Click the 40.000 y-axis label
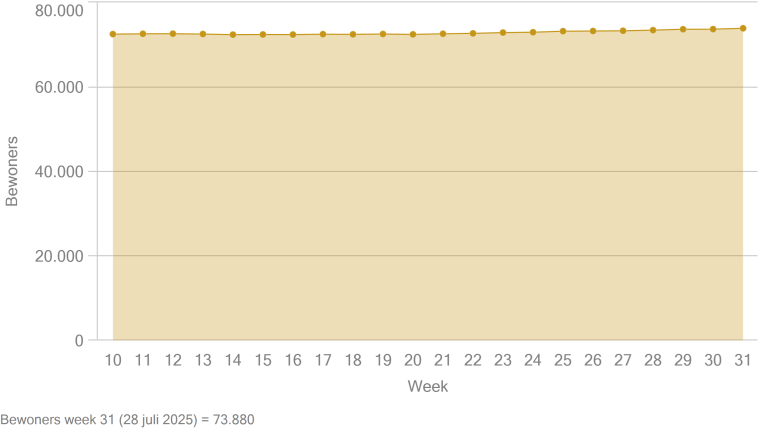This screenshot has width=760, height=428. [x=59, y=172]
